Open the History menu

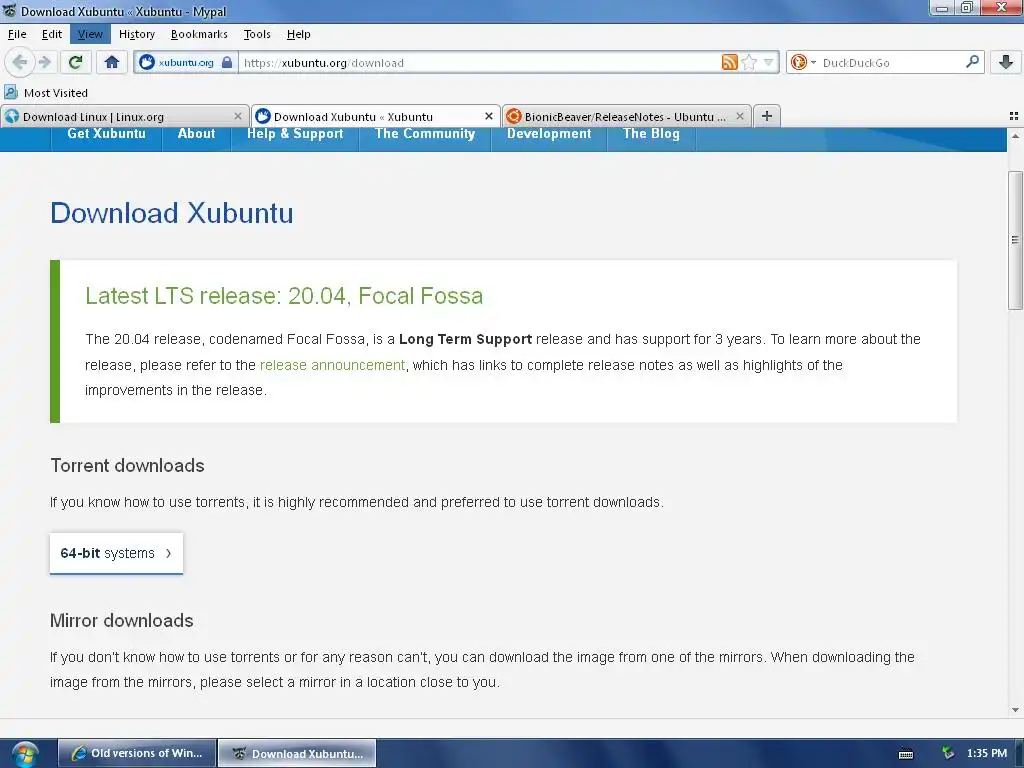click(136, 34)
